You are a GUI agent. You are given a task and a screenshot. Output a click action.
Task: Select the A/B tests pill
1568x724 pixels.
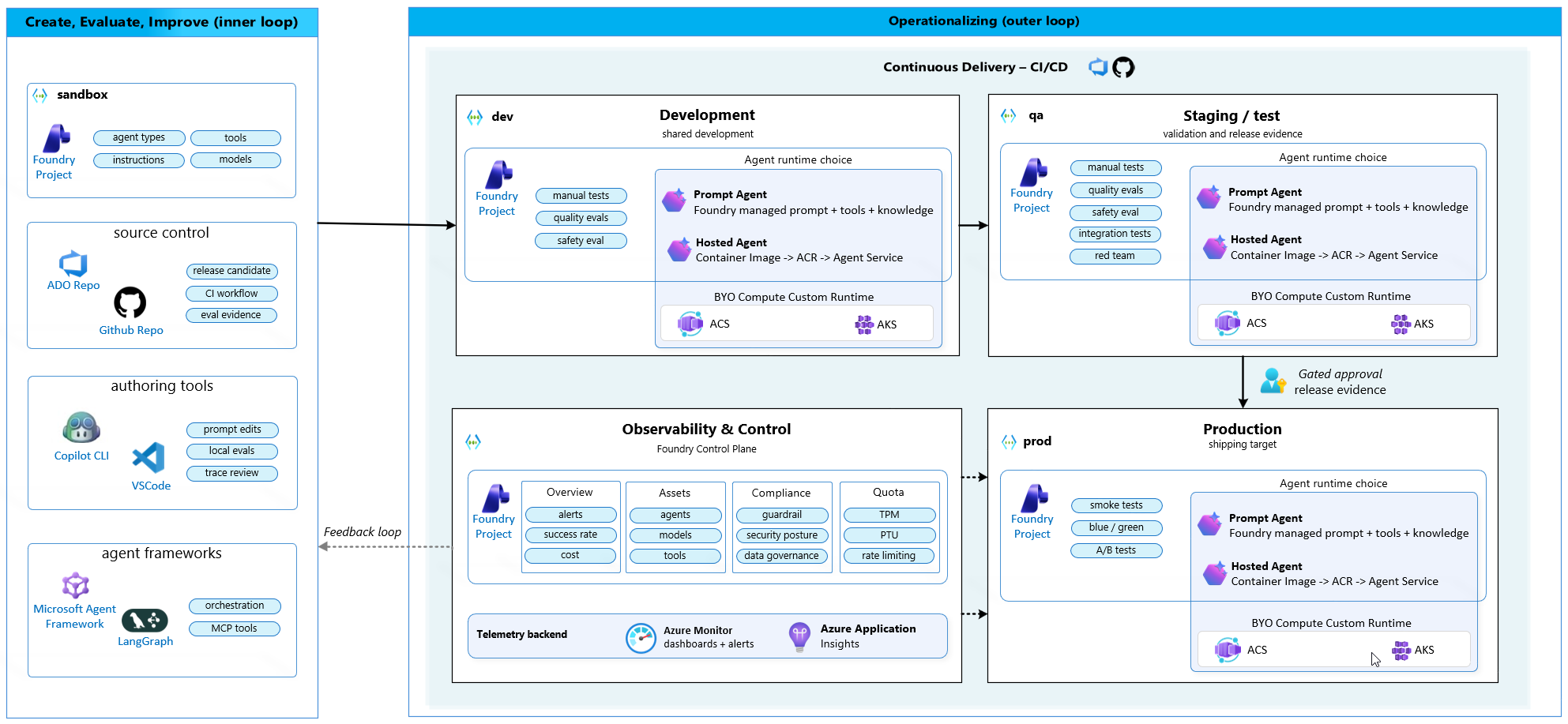click(x=1116, y=550)
